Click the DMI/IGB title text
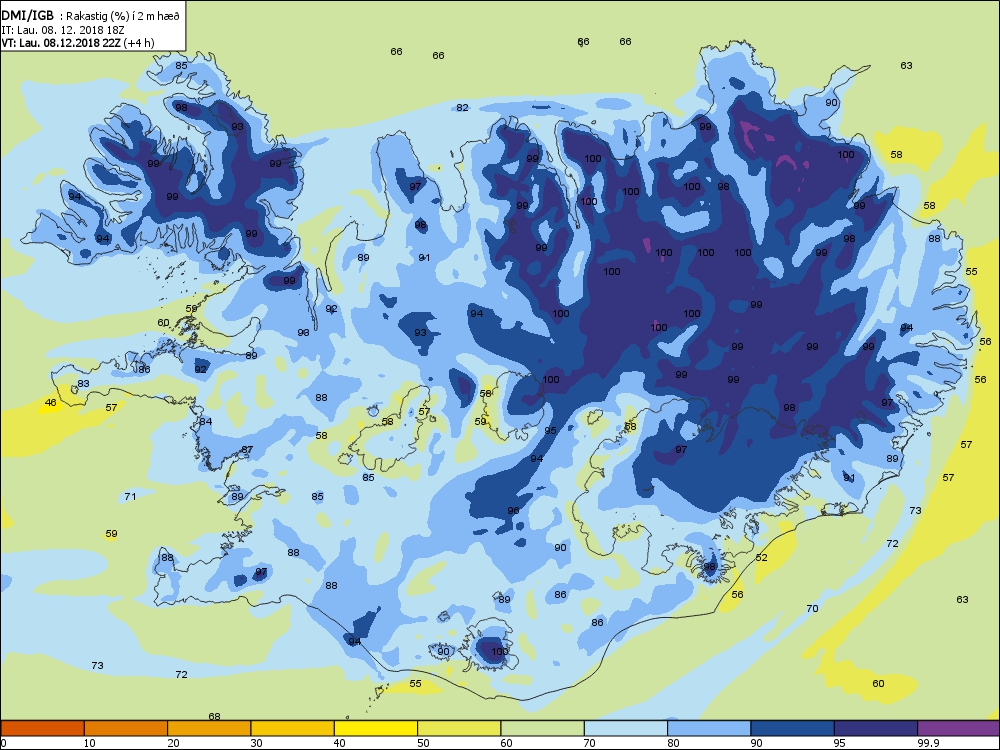The width and height of the screenshot is (1000, 750). tap(27, 16)
